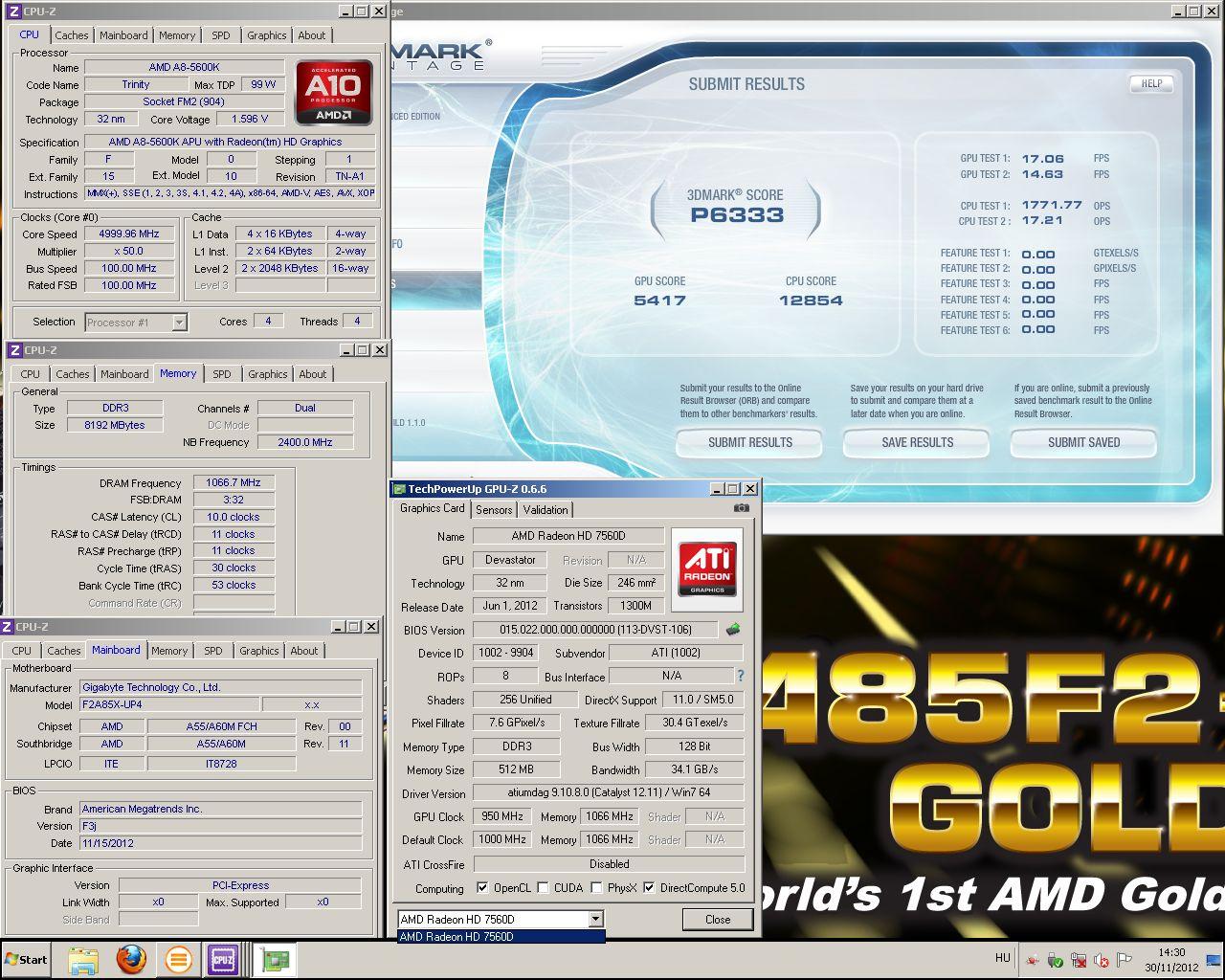Click the Bus Interface question mark in GPU-Z
Viewport: 1225px width, 980px height.
pos(740,676)
